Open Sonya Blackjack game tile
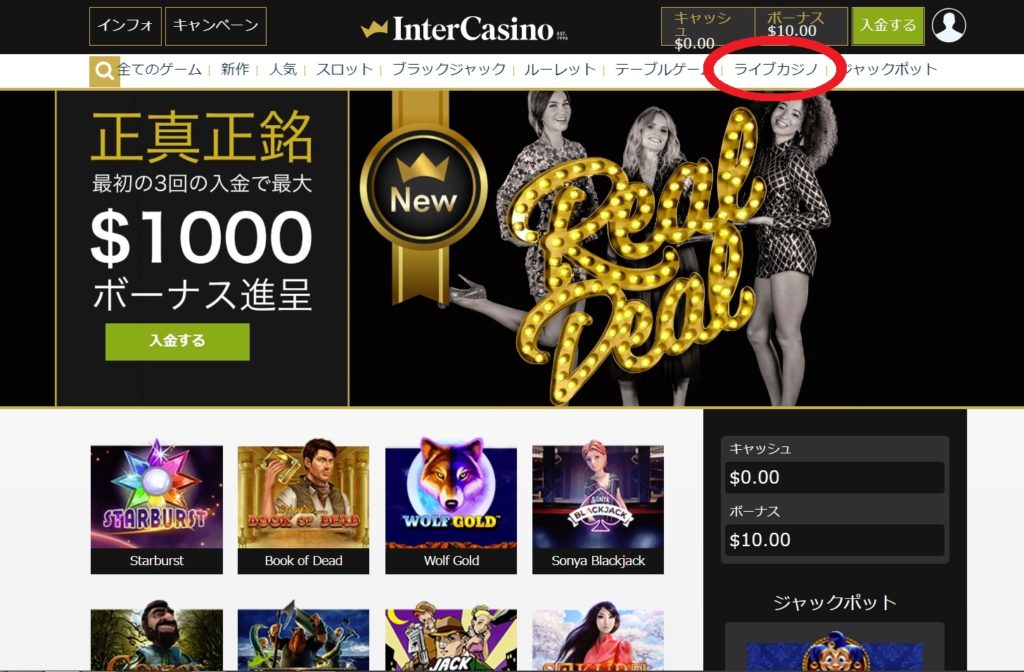Screen dimensions: 1024x672 pyautogui.click(x=598, y=509)
